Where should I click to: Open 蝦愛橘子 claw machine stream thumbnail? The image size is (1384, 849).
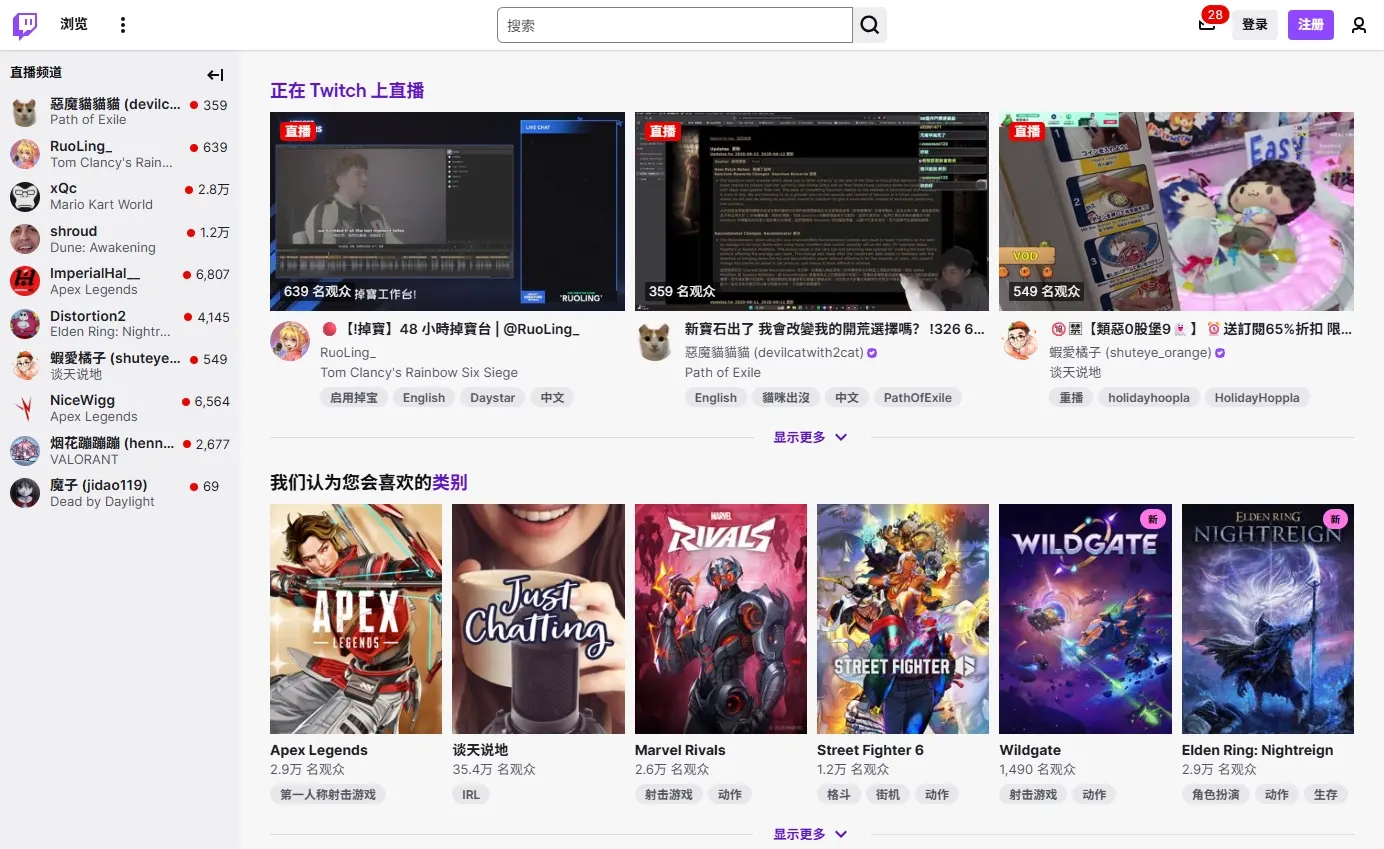[x=1176, y=211]
